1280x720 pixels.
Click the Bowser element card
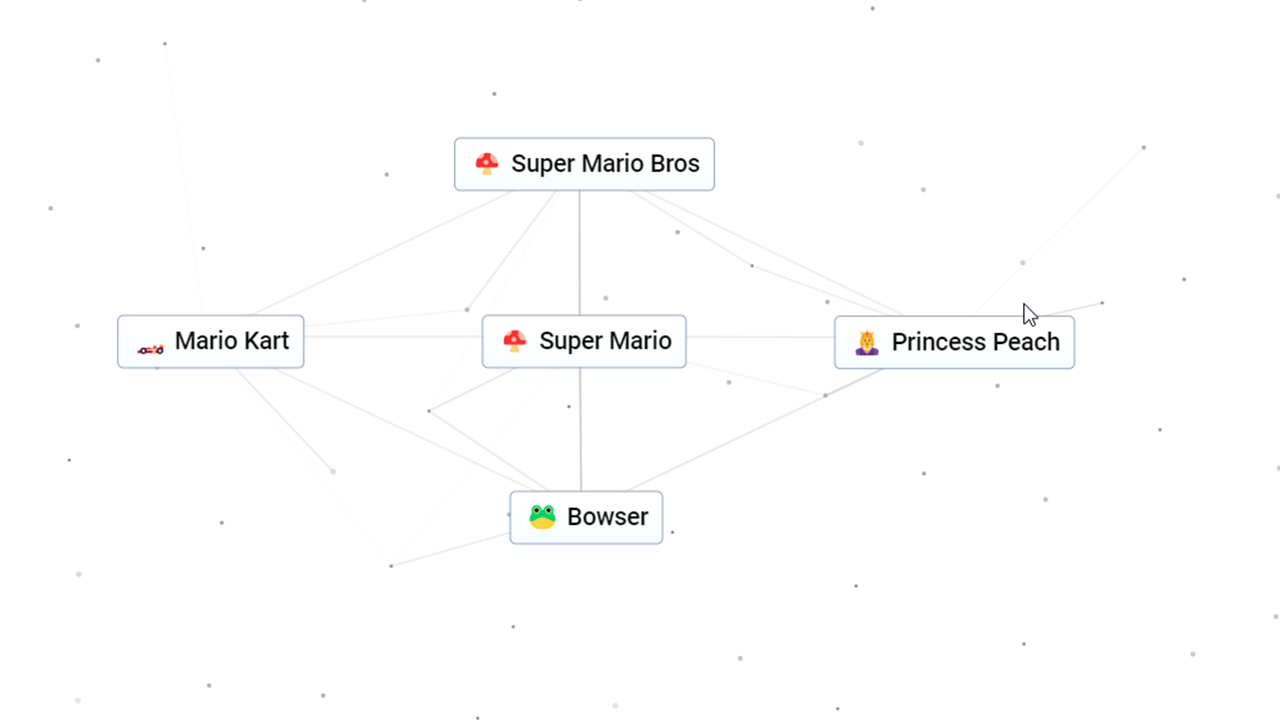(586, 517)
